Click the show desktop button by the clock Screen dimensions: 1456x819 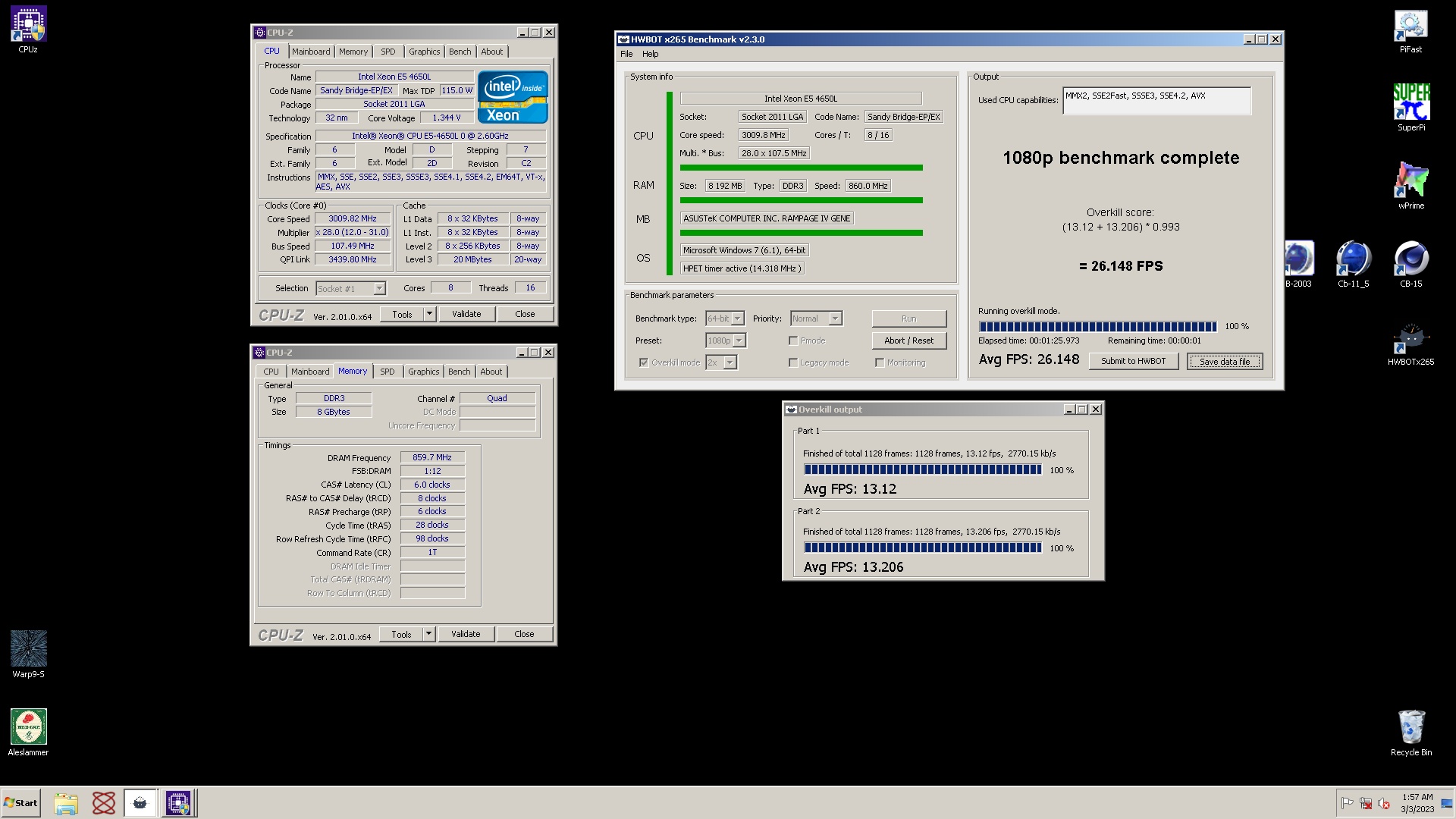(1447, 803)
